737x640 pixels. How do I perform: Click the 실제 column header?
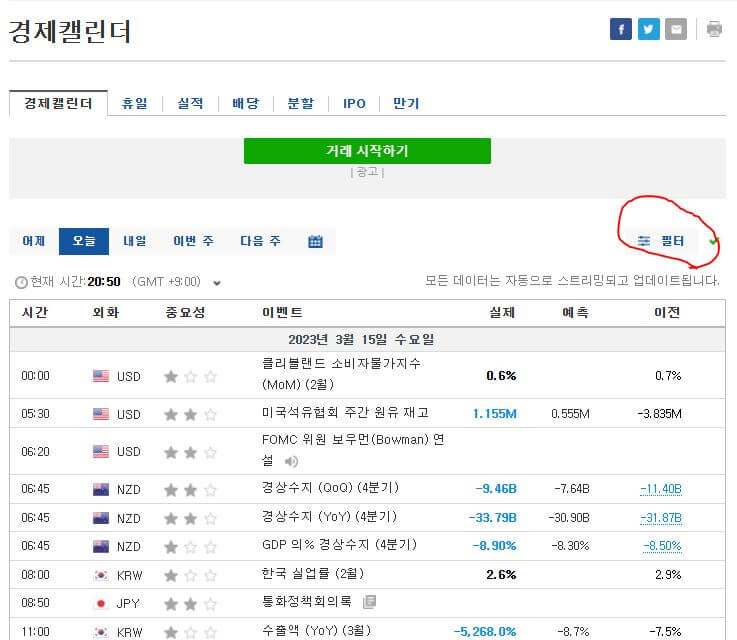[502, 312]
